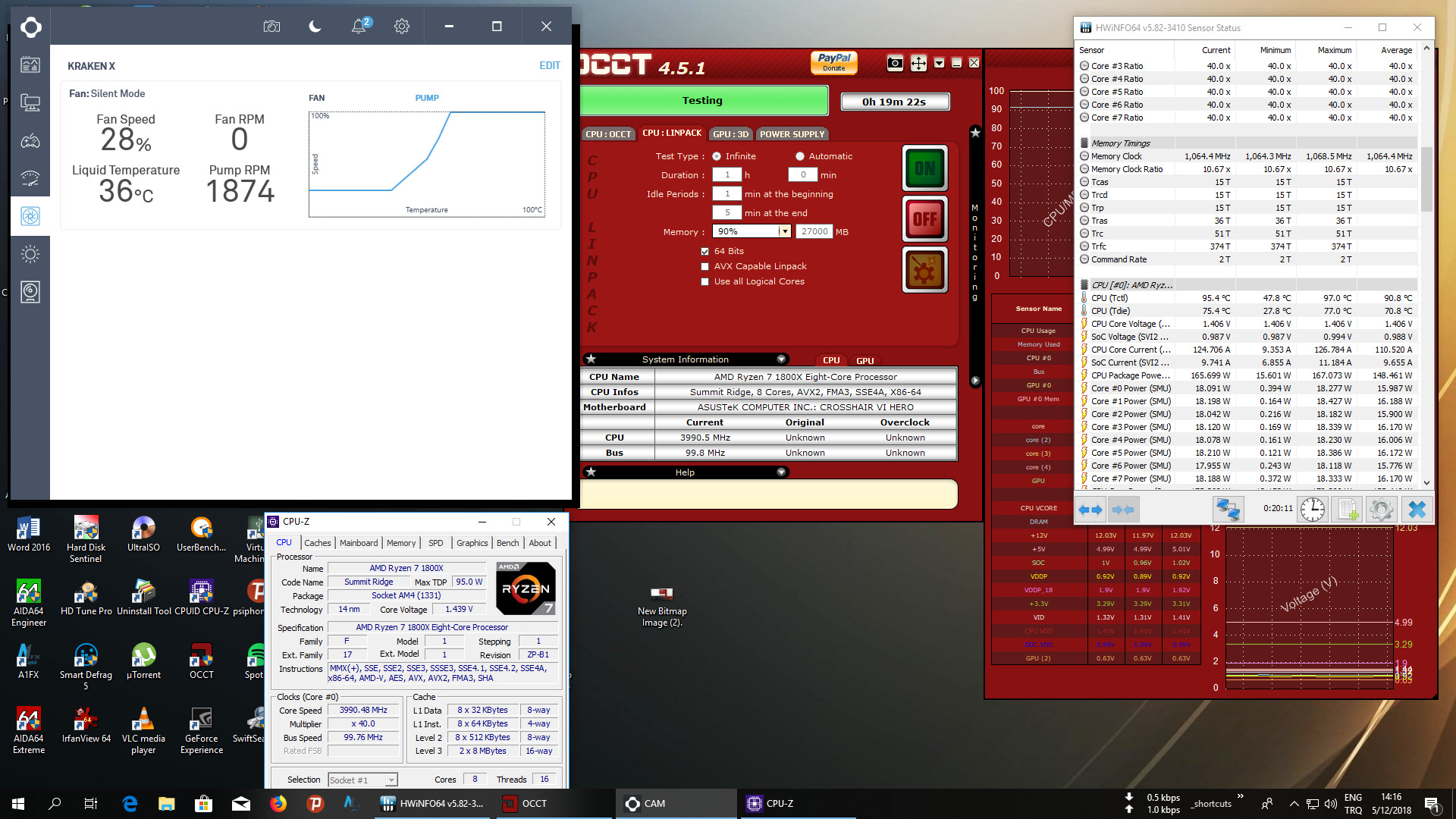Image resolution: width=1456 pixels, height=819 pixels.
Task: Open CAM settings gear
Action: pyautogui.click(x=402, y=27)
